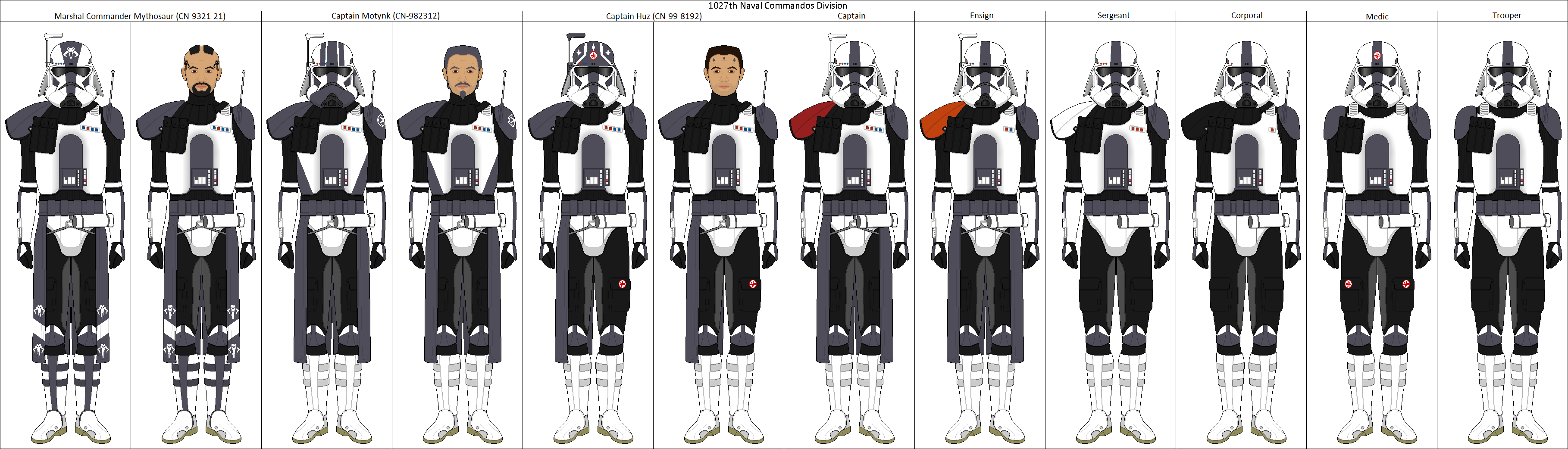Click the red cross on the Medic's helmet

coord(1377,56)
